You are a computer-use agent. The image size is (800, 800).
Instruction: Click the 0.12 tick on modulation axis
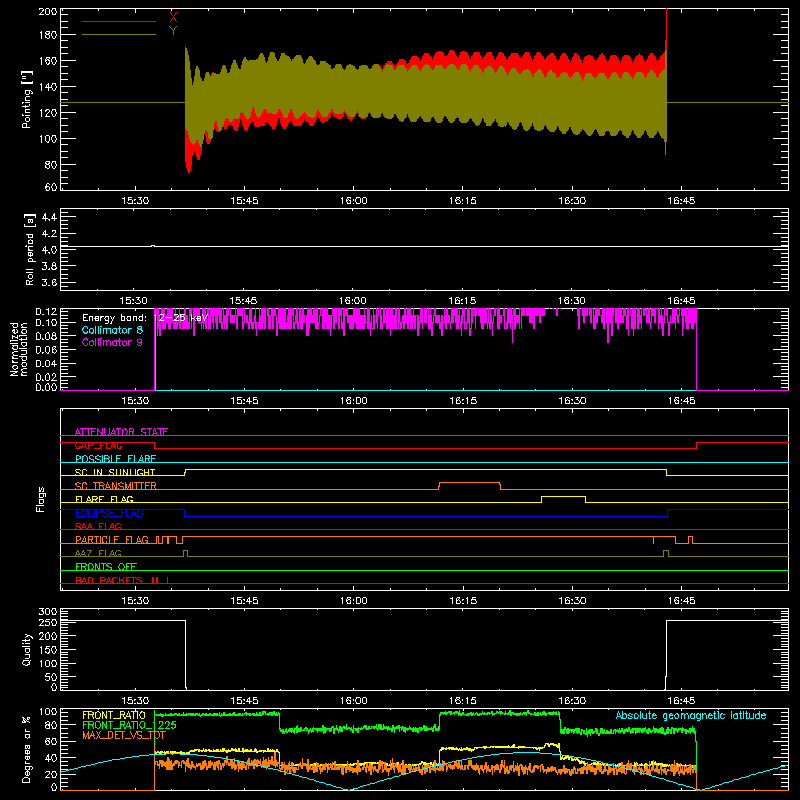pyautogui.click(x=46, y=311)
